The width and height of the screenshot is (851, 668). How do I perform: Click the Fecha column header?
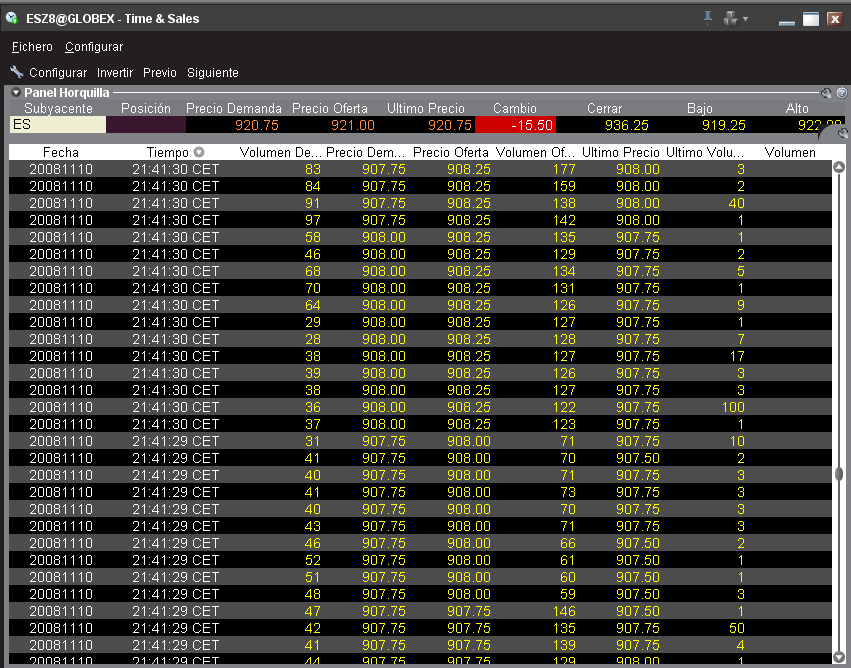(60, 152)
